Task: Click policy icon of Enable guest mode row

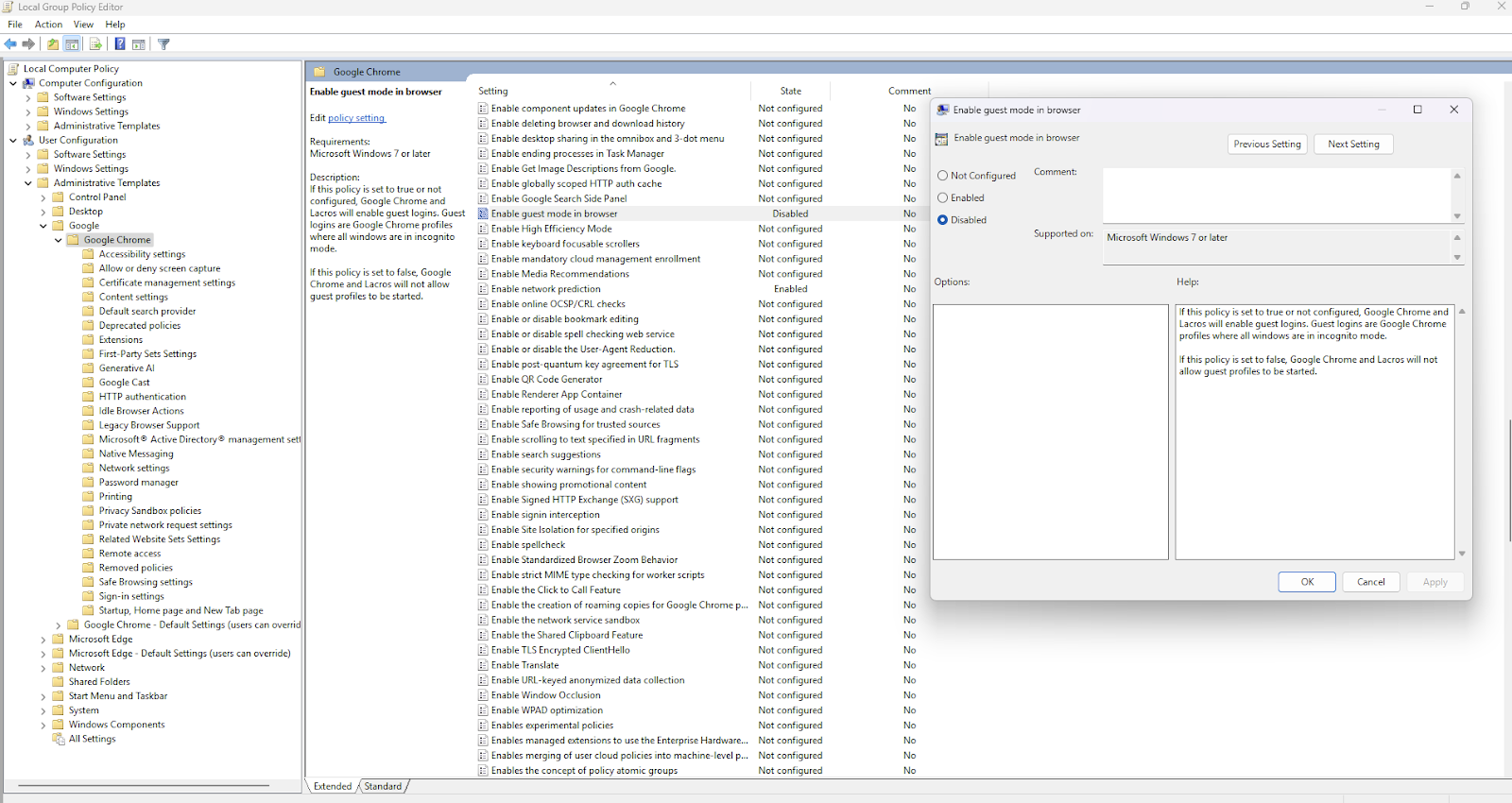Action: tap(483, 214)
